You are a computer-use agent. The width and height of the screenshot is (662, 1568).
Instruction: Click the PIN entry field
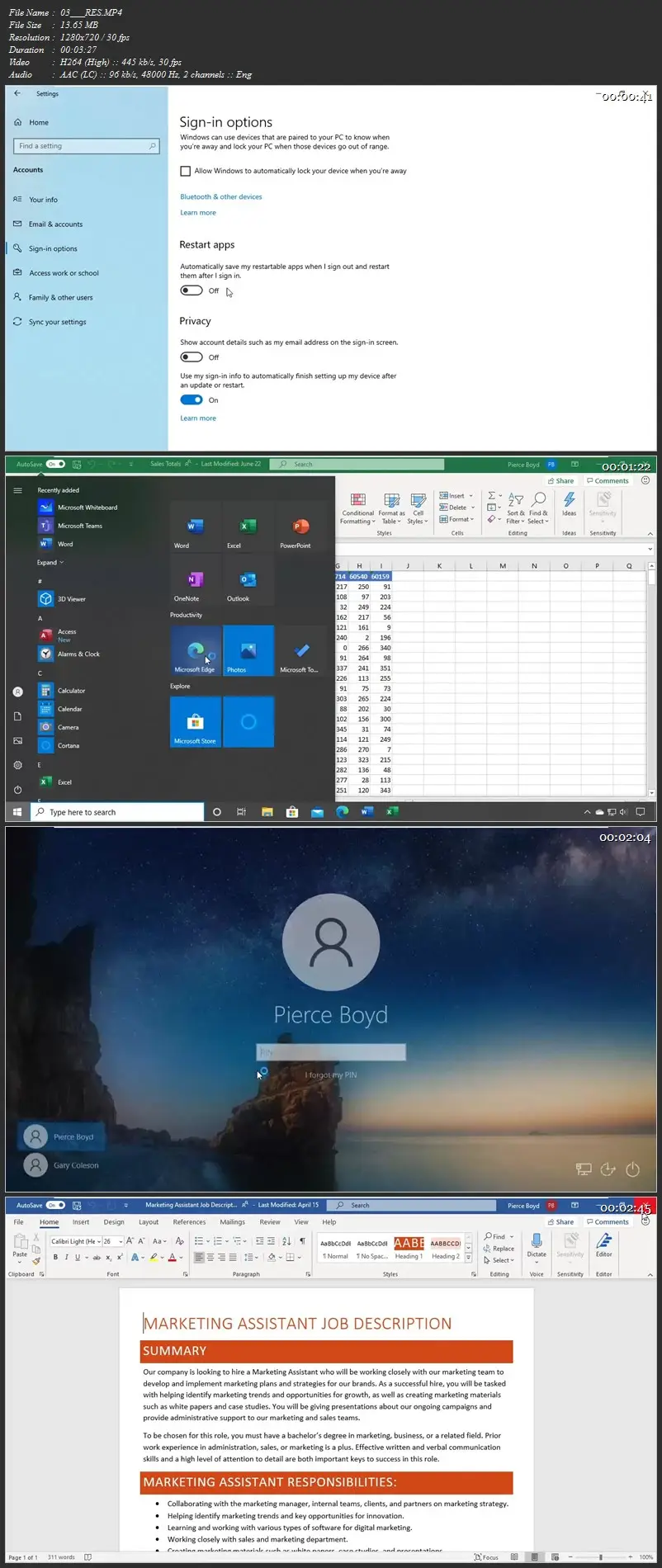(331, 1052)
